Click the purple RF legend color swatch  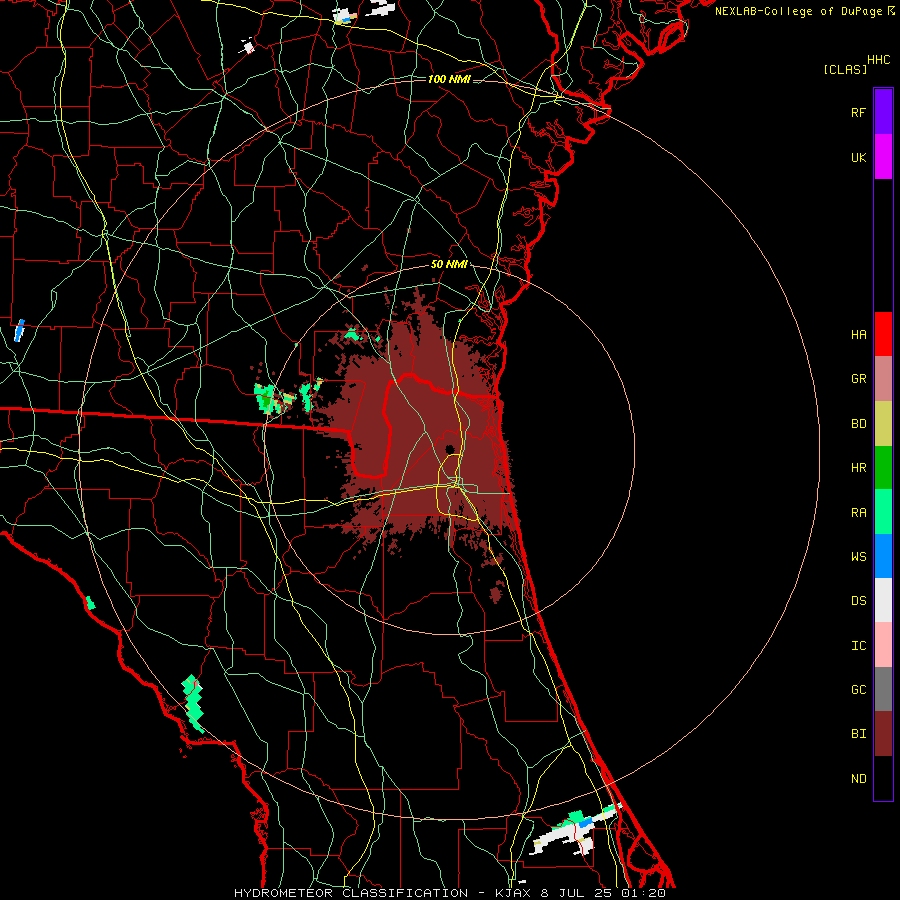coord(883,112)
